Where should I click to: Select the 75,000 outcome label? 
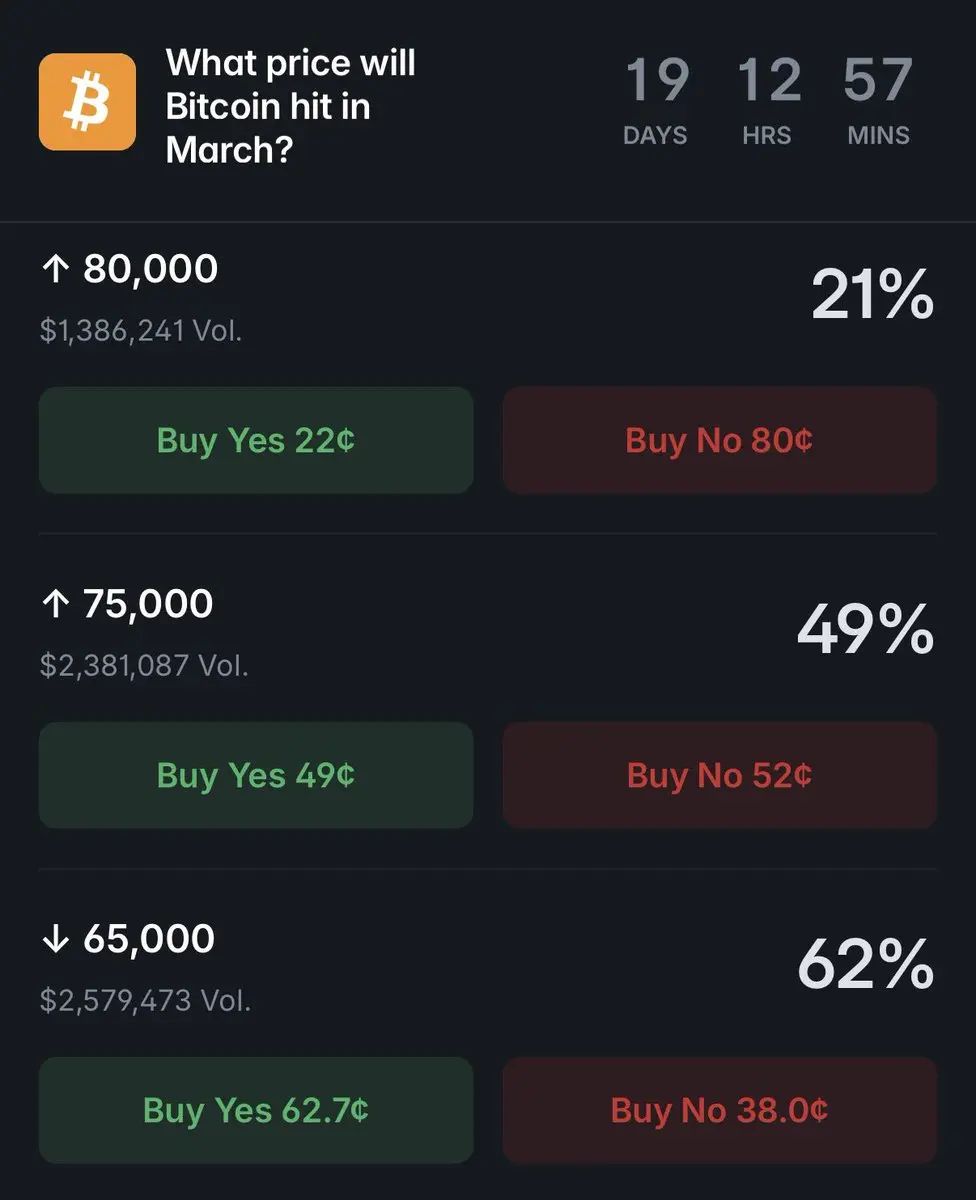(x=148, y=604)
